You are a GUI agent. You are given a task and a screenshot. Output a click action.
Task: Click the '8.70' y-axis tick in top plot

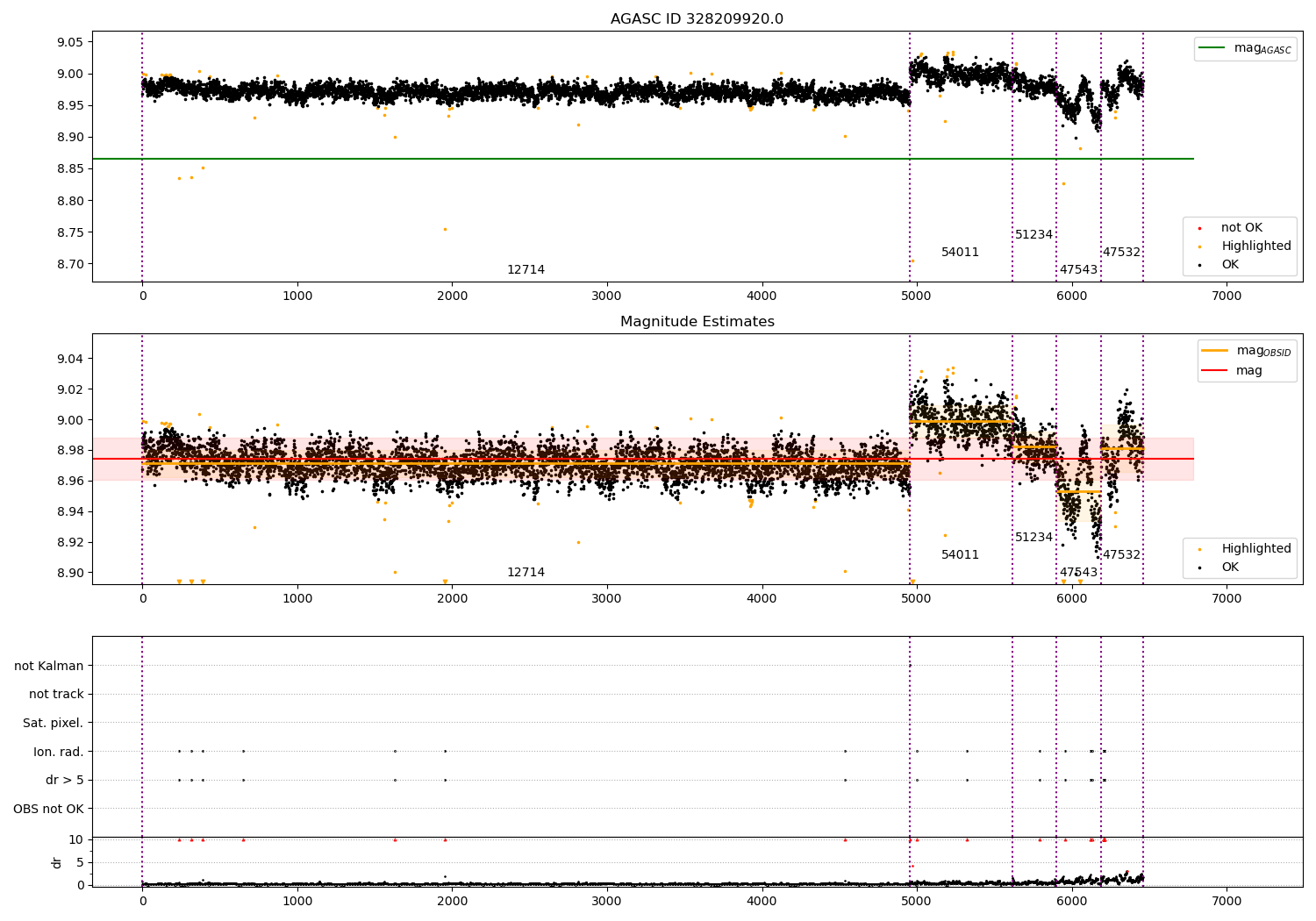pos(69,265)
